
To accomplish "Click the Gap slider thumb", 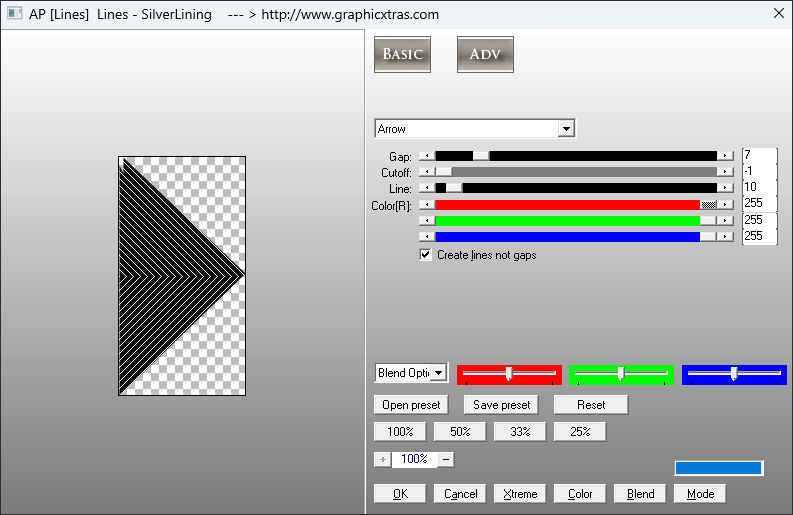I will click(481, 156).
